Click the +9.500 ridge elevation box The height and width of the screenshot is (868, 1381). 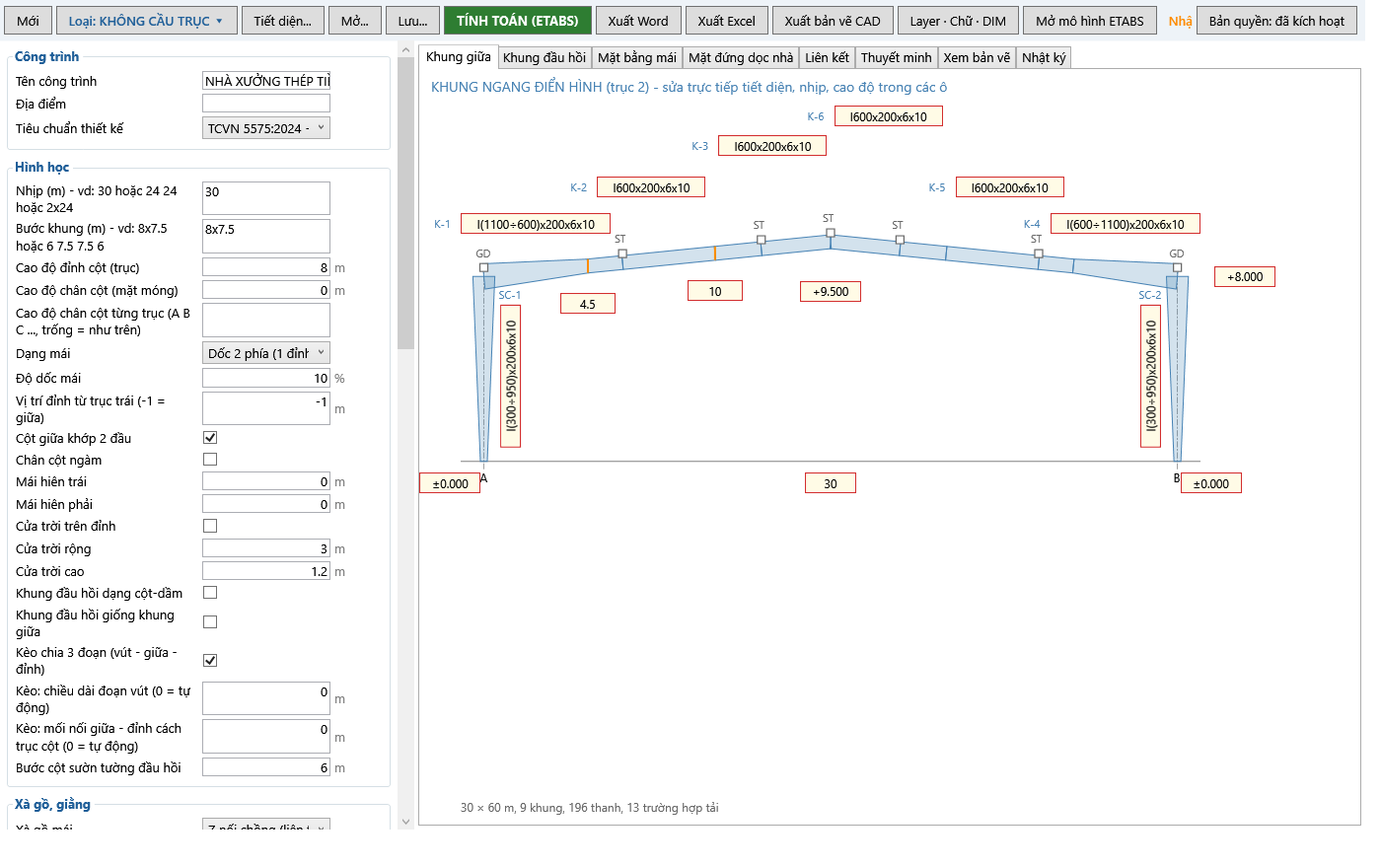pyautogui.click(x=831, y=291)
